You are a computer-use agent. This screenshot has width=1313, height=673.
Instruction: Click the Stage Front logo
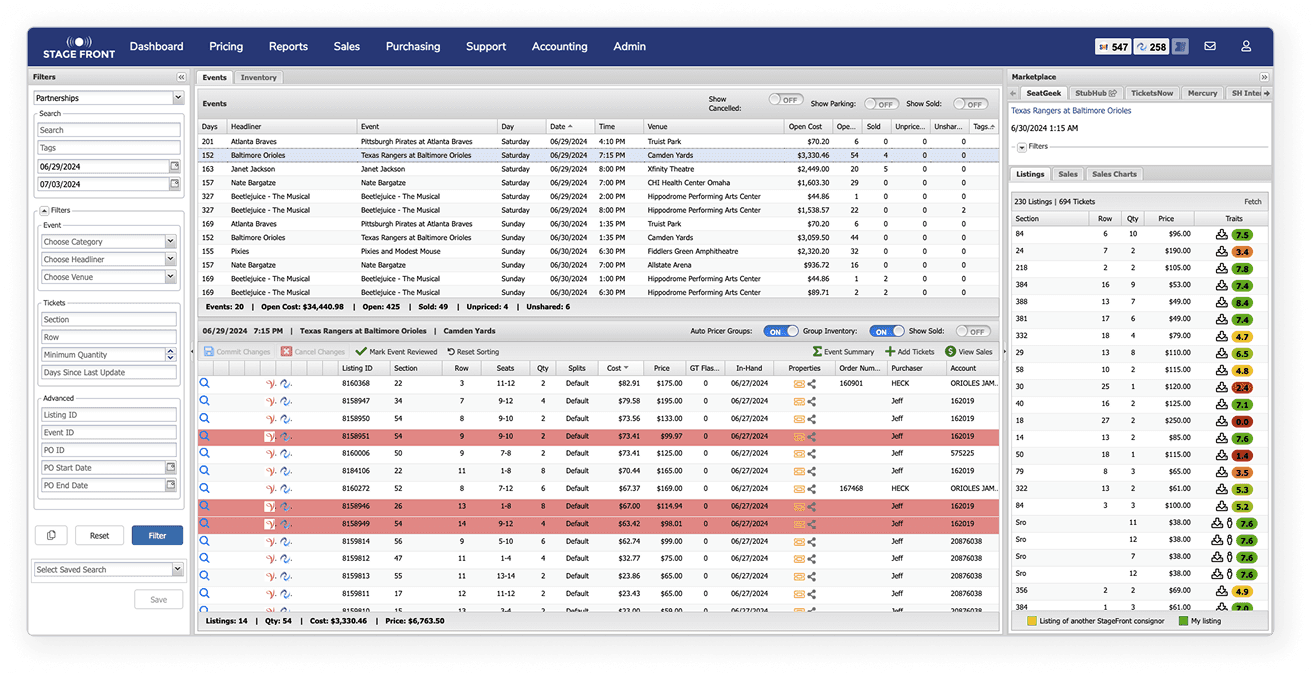point(79,46)
